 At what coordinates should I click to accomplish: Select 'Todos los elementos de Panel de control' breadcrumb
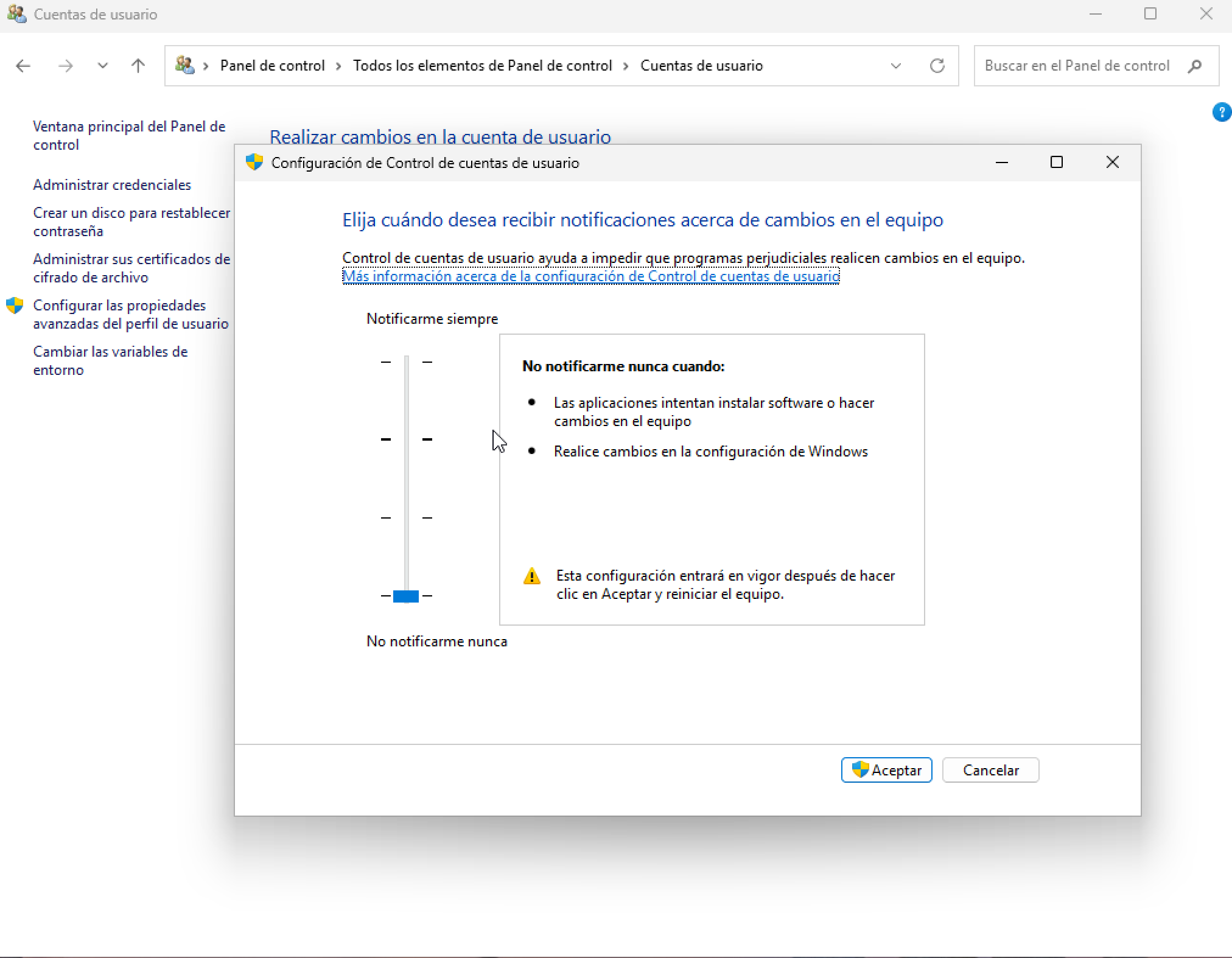coord(482,66)
